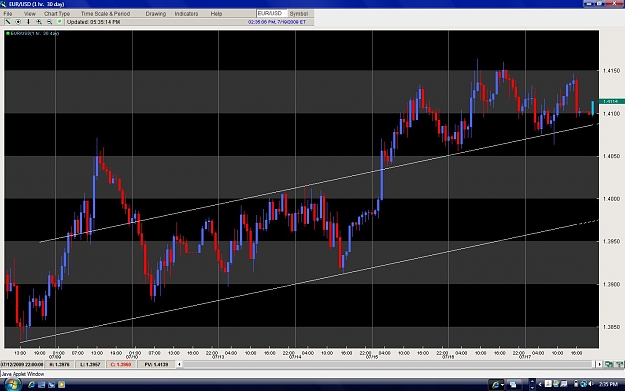Screen dimensions: 625x391
Task: Open the View menu
Action: (x=29, y=14)
